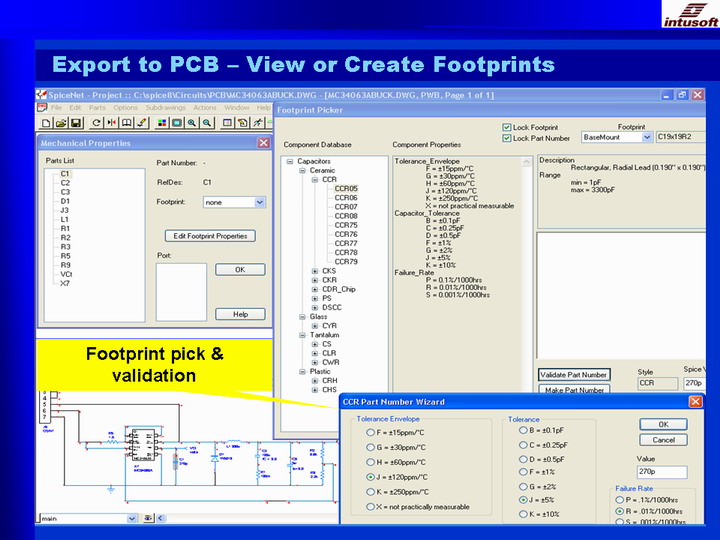Choose G = ±2% tolerance
The image size is (720, 540).
coord(523,487)
